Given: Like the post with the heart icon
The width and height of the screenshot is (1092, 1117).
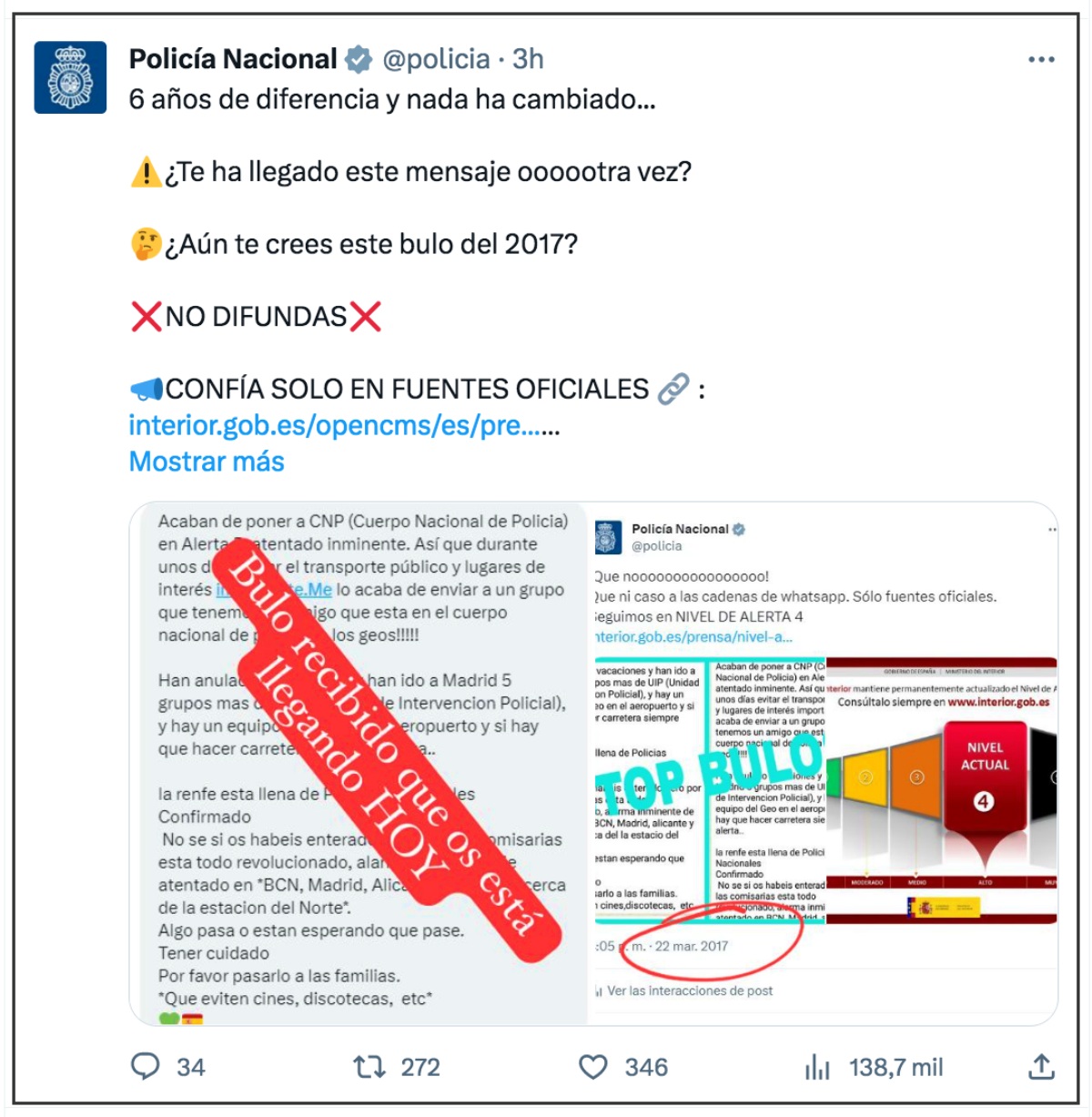Looking at the screenshot, I should click(593, 1066).
